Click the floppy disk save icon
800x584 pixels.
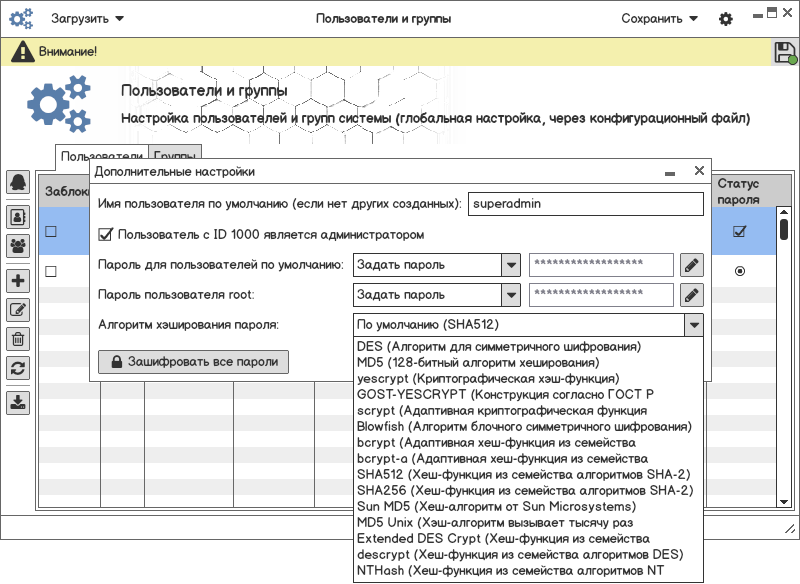click(x=785, y=52)
